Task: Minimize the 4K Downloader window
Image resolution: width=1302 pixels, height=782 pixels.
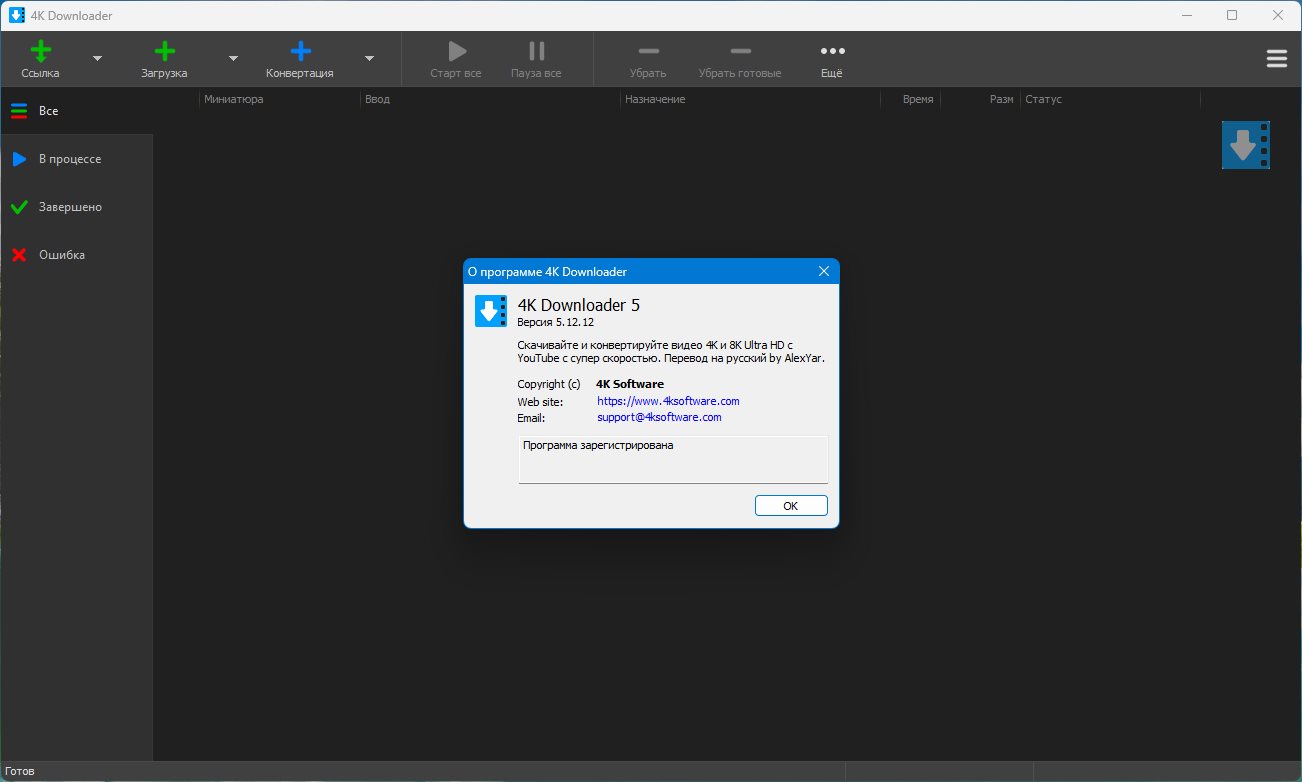Action: click(1187, 15)
